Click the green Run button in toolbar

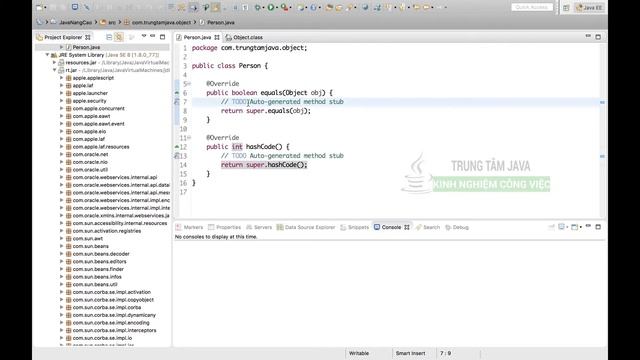click(x=271, y=7)
